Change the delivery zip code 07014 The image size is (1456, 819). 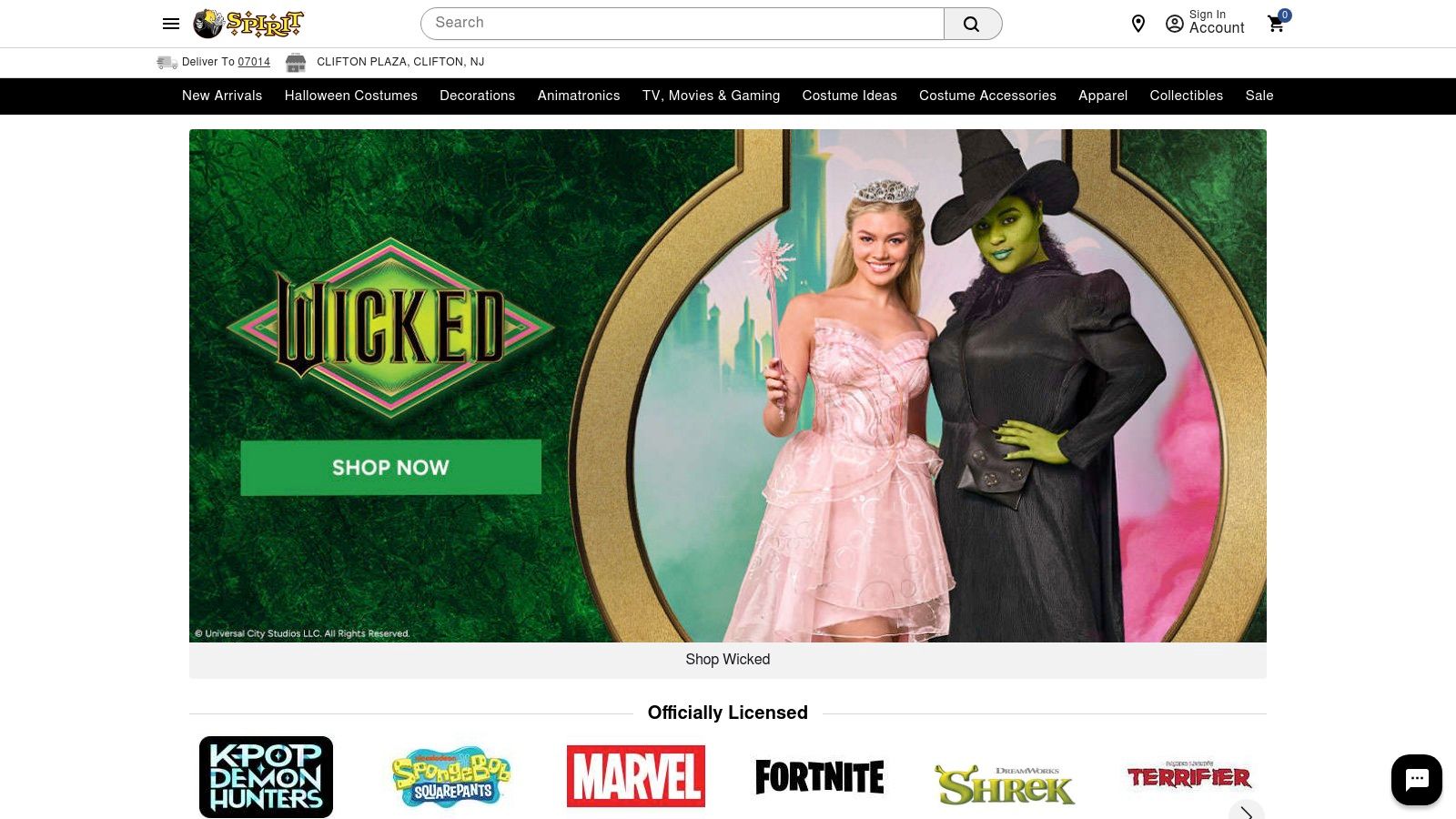(x=254, y=62)
